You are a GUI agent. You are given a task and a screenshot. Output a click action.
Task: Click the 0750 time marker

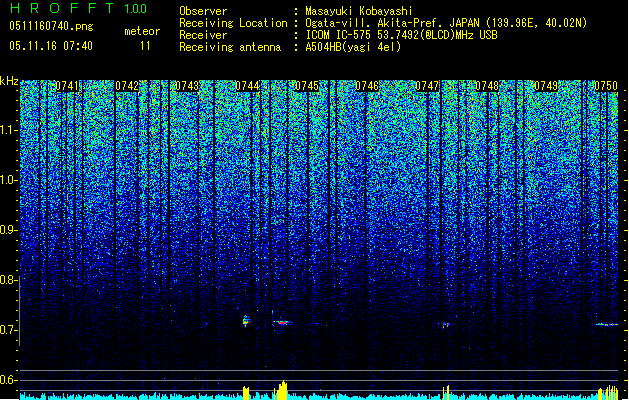pyautogui.click(x=606, y=86)
